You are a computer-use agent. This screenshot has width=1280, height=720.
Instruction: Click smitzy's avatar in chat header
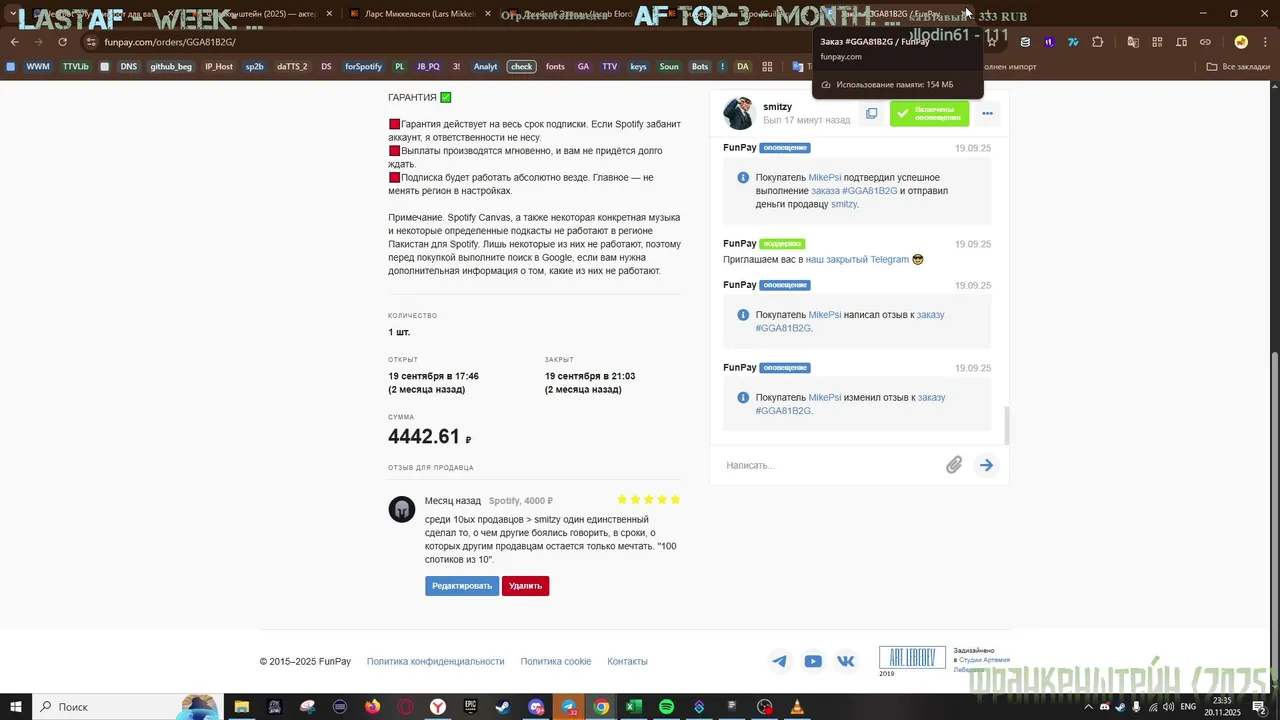click(739, 114)
